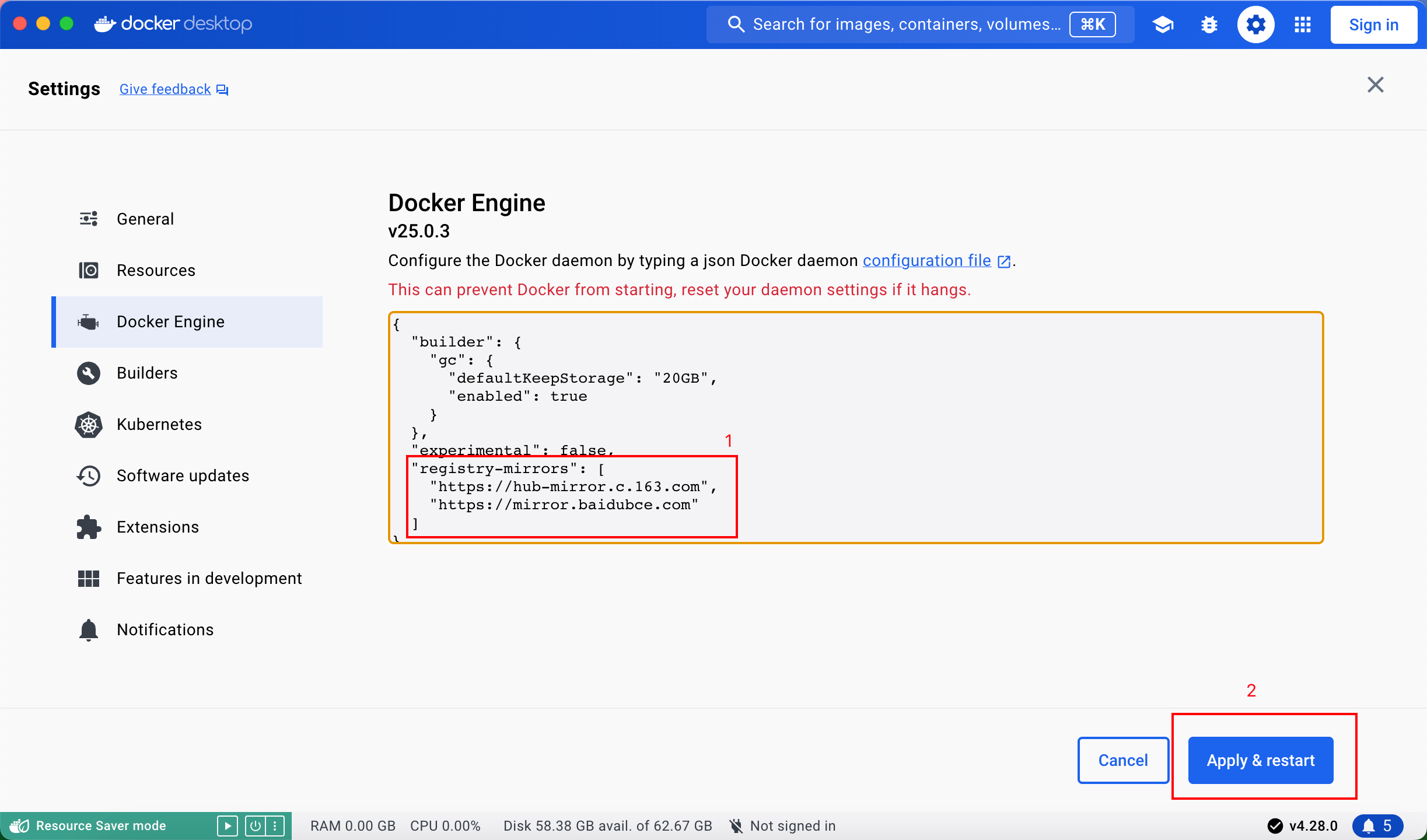Click Apply & restart button
The height and width of the screenshot is (840, 1427).
tap(1261, 759)
